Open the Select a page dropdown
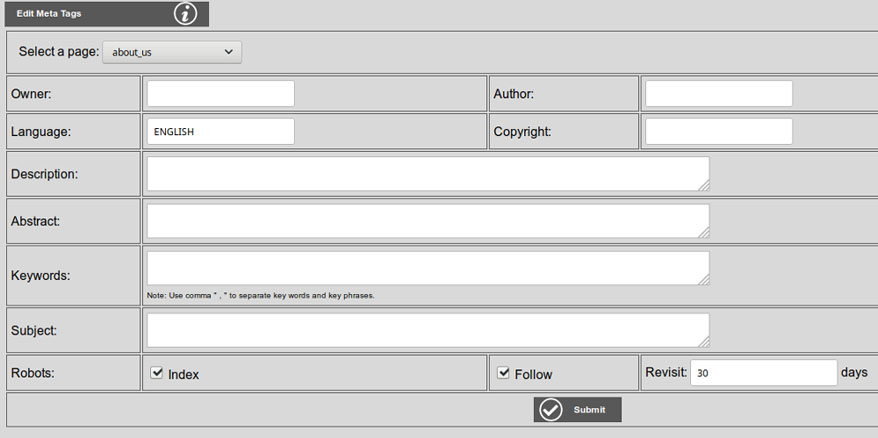This screenshot has height=438, width=878. pyautogui.click(x=172, y=52)
